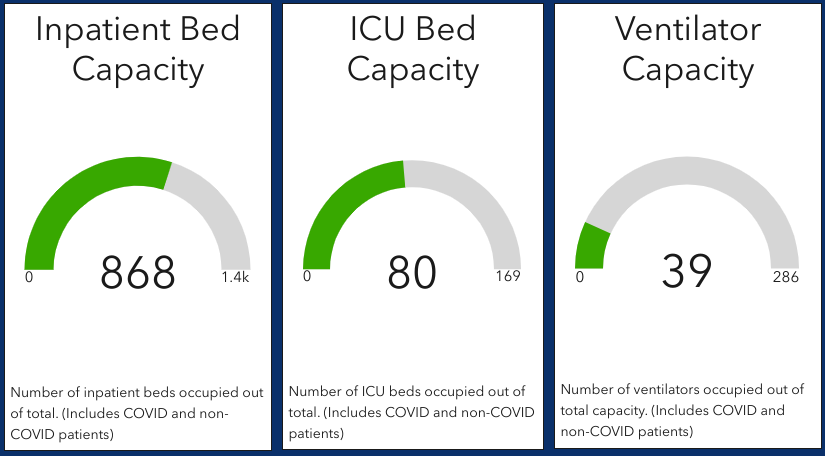
Task: Click the 0 minimum label on the ventilator gauge
Action: pyautogui.click(x=579, y=277)
